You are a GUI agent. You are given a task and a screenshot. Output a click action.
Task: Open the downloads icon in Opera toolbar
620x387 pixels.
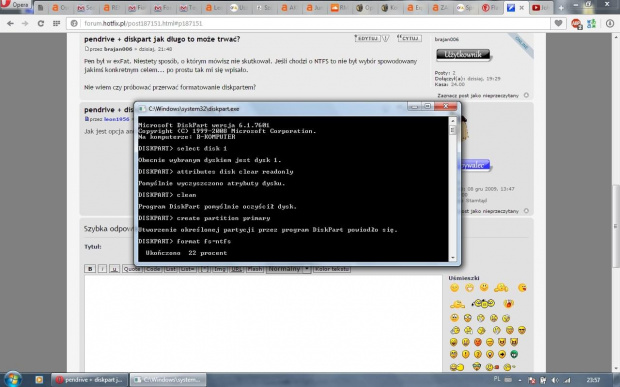click(x=610, y=23)
